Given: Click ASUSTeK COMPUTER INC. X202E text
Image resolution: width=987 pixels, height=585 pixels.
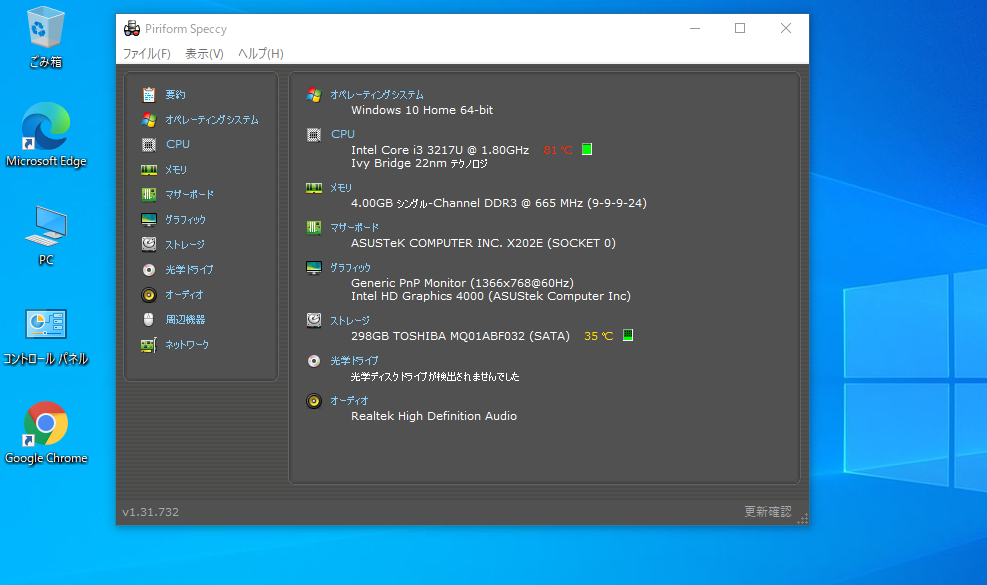Looking at the screenshot, I should tap(483, 243).
